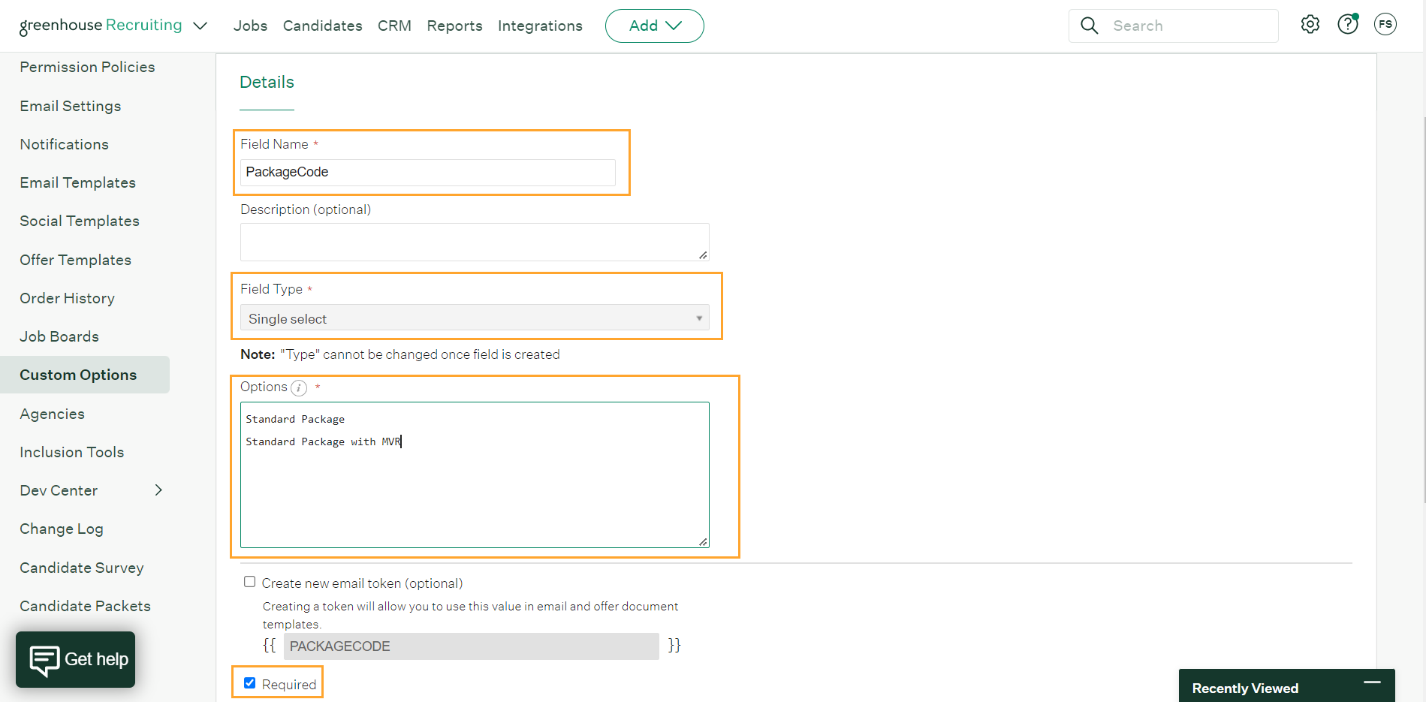Click the Details heading
Viewport: 1426px width, 702px height.
coord(267,82)
